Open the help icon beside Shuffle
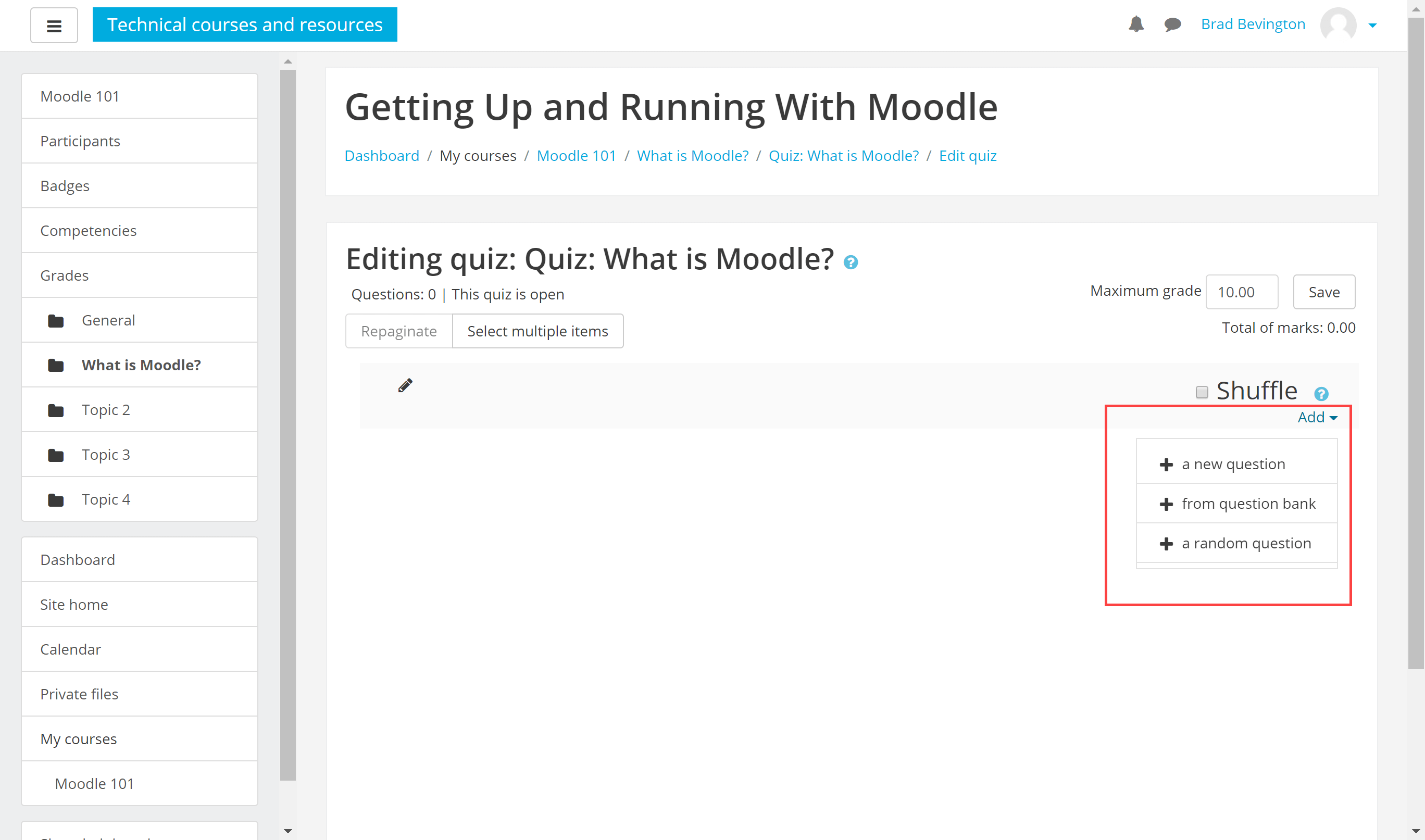 1321,393
